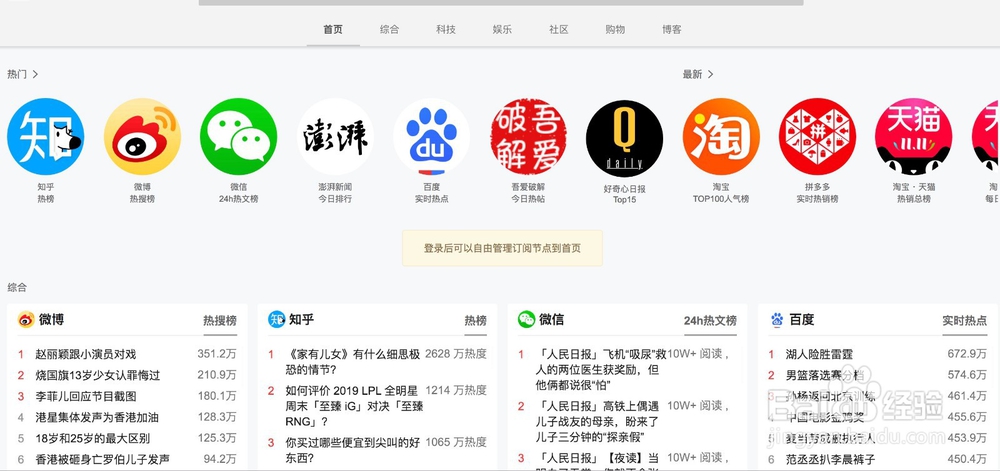The width and height of the screenshot is (1000, 471).
Task: Click the small 知乎 logo in card header
Action: (276, 319)
